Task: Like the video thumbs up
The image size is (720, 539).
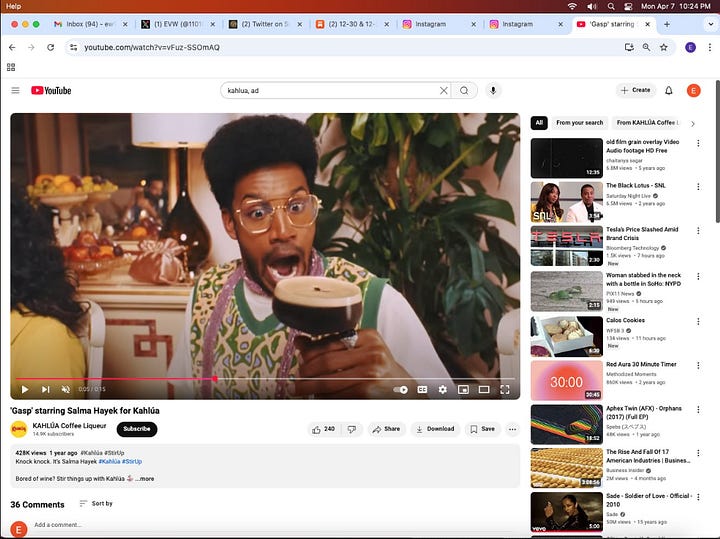Action: 323,429
